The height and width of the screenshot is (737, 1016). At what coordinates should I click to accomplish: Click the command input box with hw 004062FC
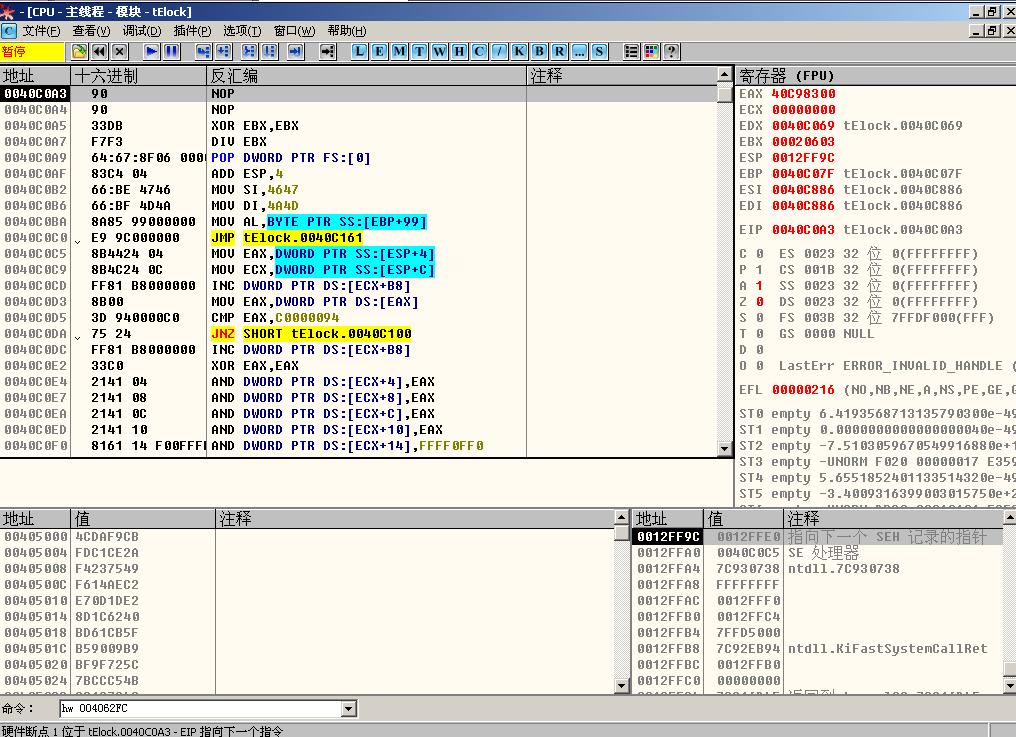click(198, 709)
